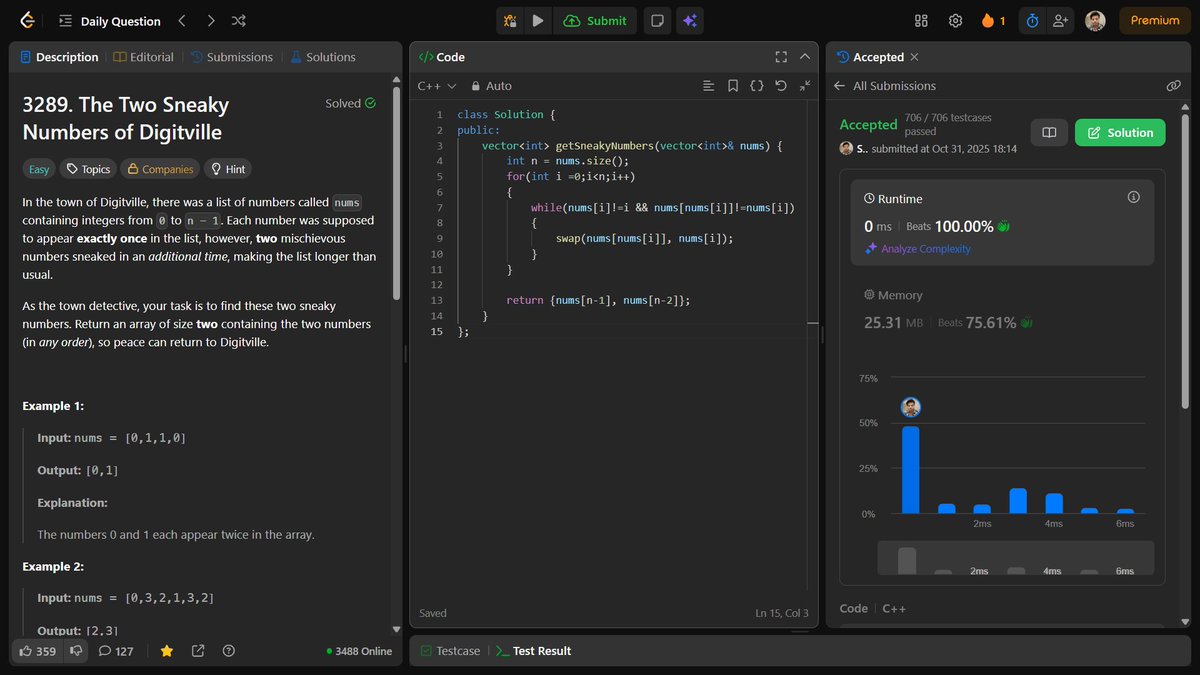
Task: Click the green Solution button
Action: (x=1120, y=132)
